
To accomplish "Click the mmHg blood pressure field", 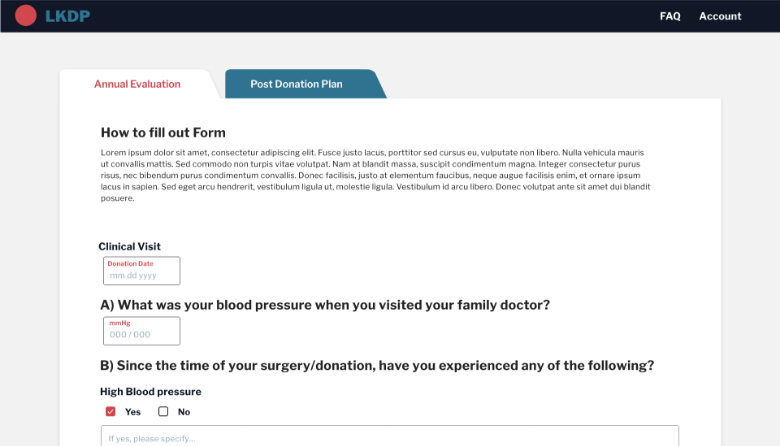I will (141, 331).
